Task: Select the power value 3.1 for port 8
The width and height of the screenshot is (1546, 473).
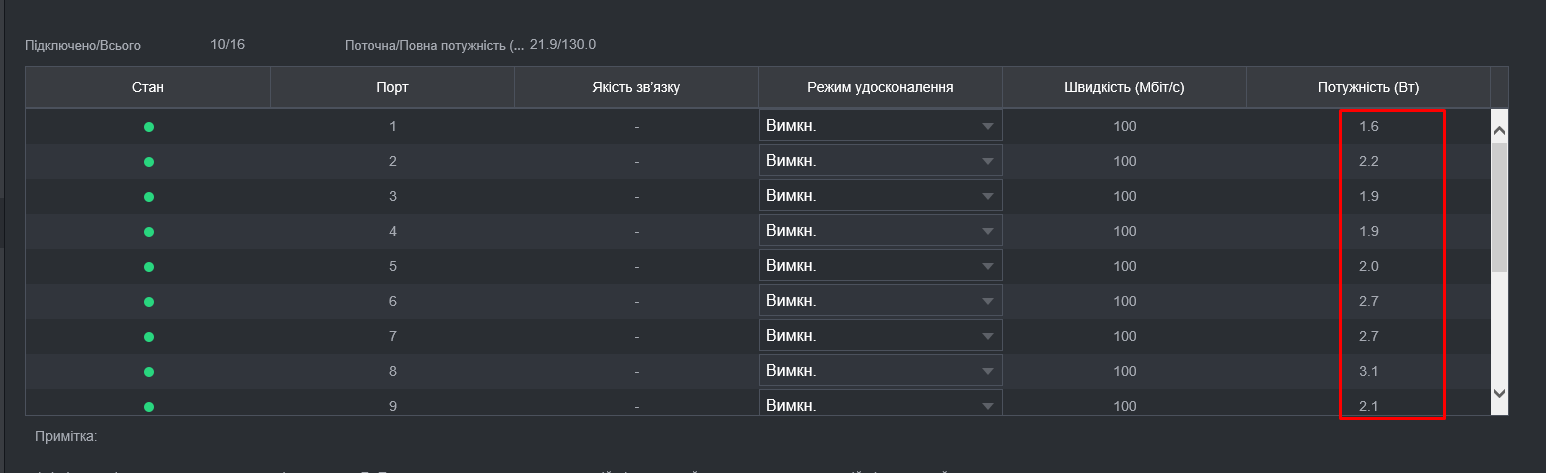Action: (x=1369, y=372)
